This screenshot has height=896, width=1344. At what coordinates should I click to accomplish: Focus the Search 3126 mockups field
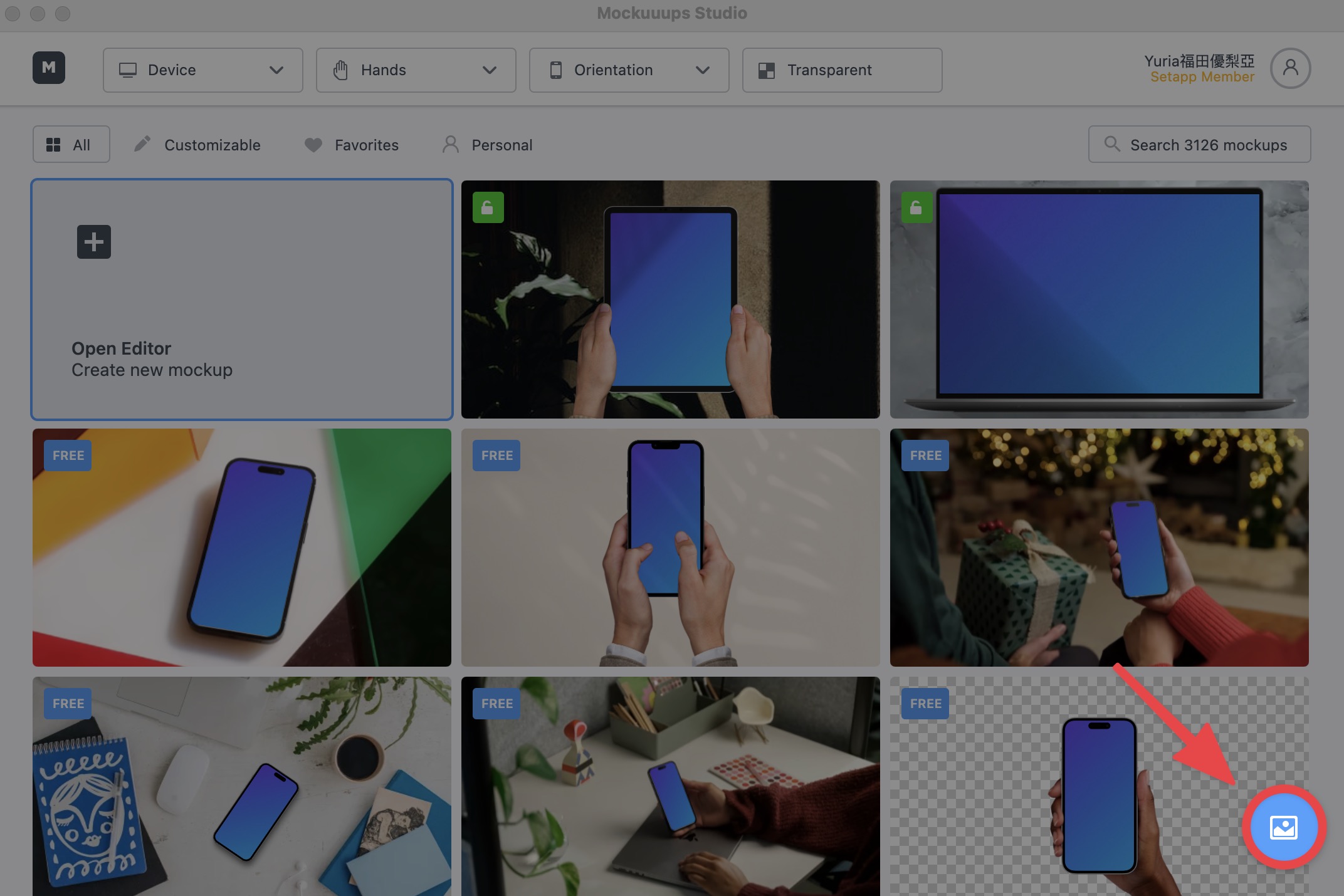(1199, 145)
